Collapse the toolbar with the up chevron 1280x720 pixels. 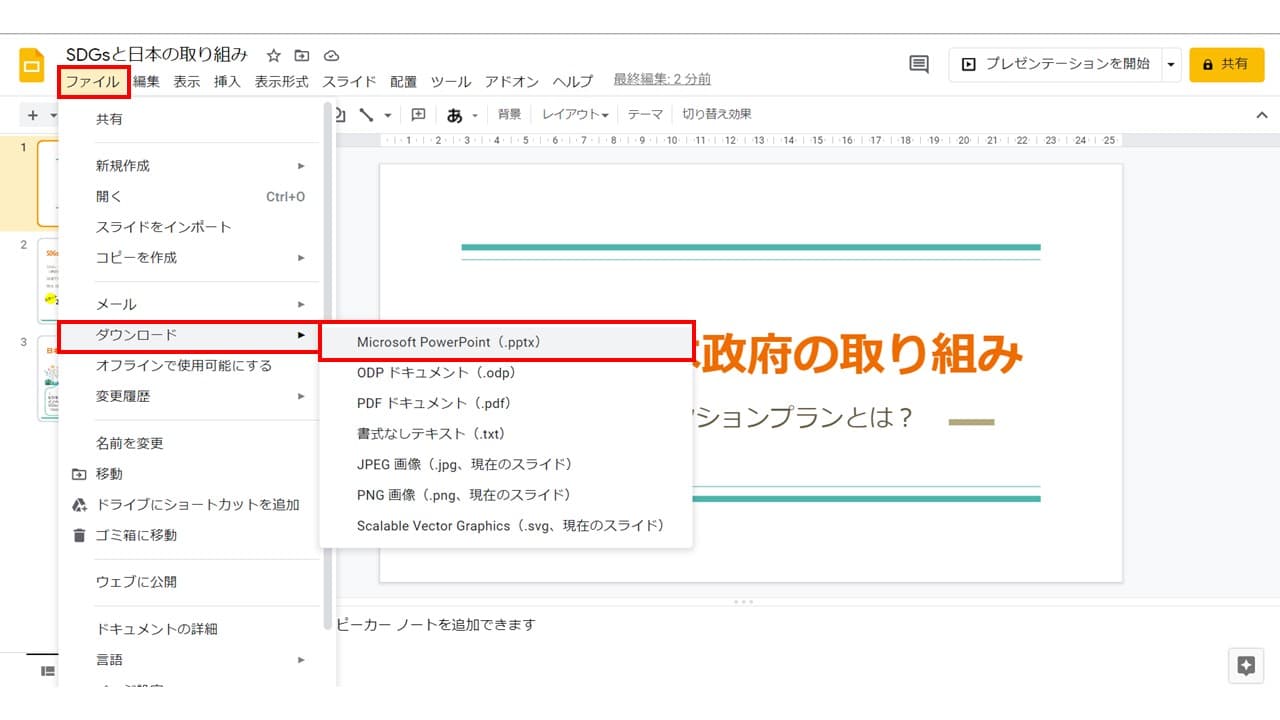click(x=1261, y=115)
